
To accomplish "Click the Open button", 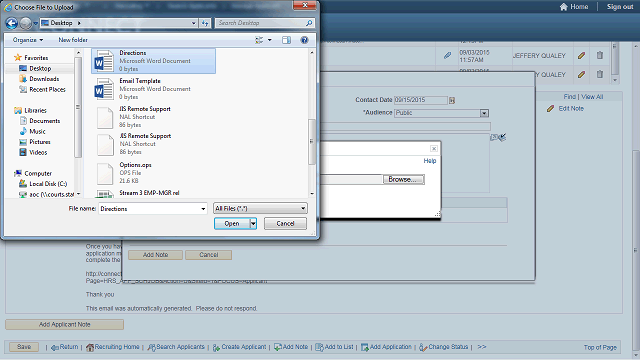I will pos(232,224).
